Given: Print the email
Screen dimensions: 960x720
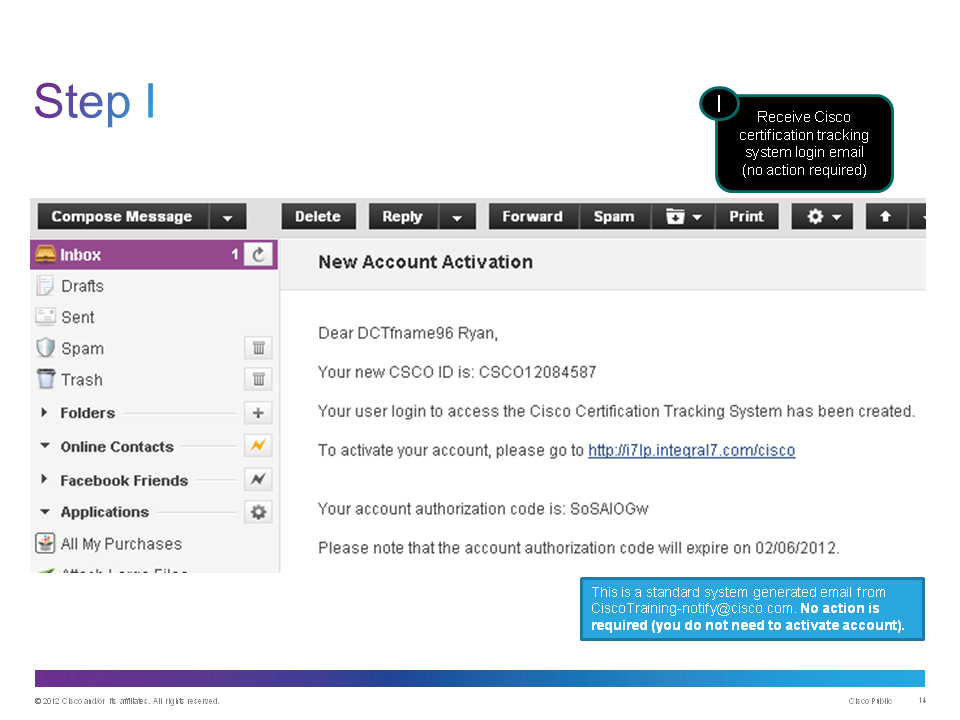Looking at the screenshot, I should (746, 217).
